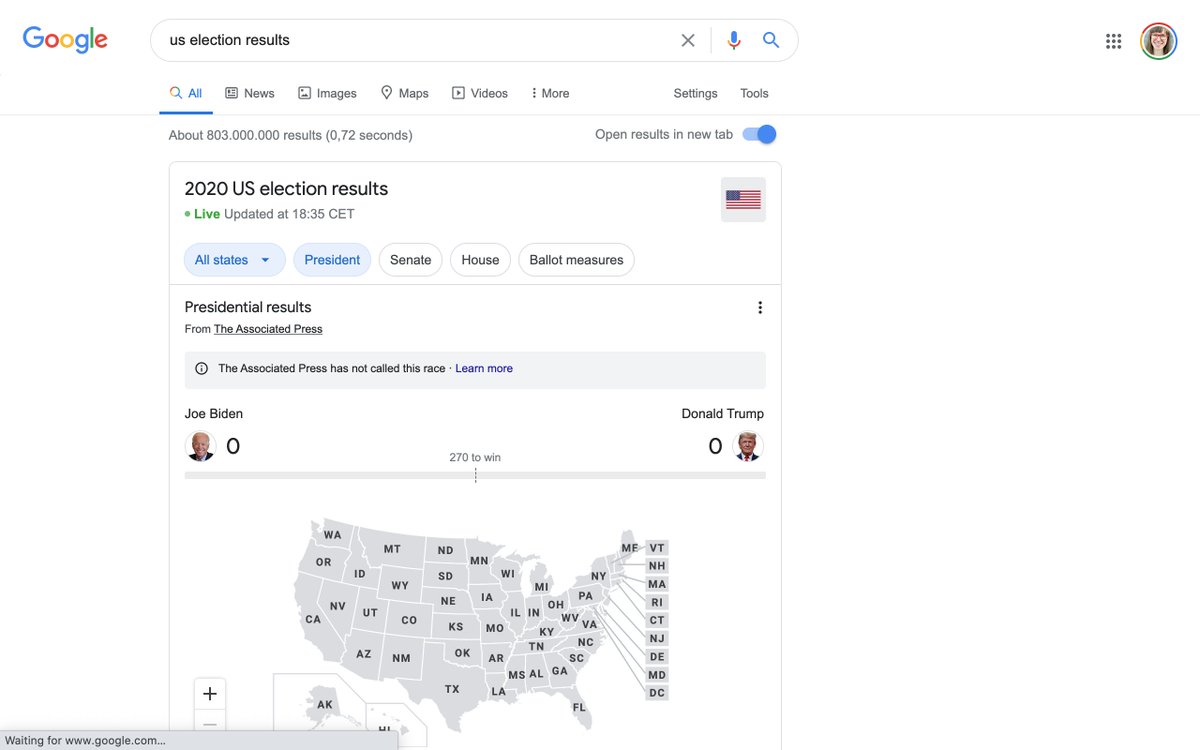Open presidential results three-dot options menu
Viewport: 1200px width, 750px height.
pos(760,308)
